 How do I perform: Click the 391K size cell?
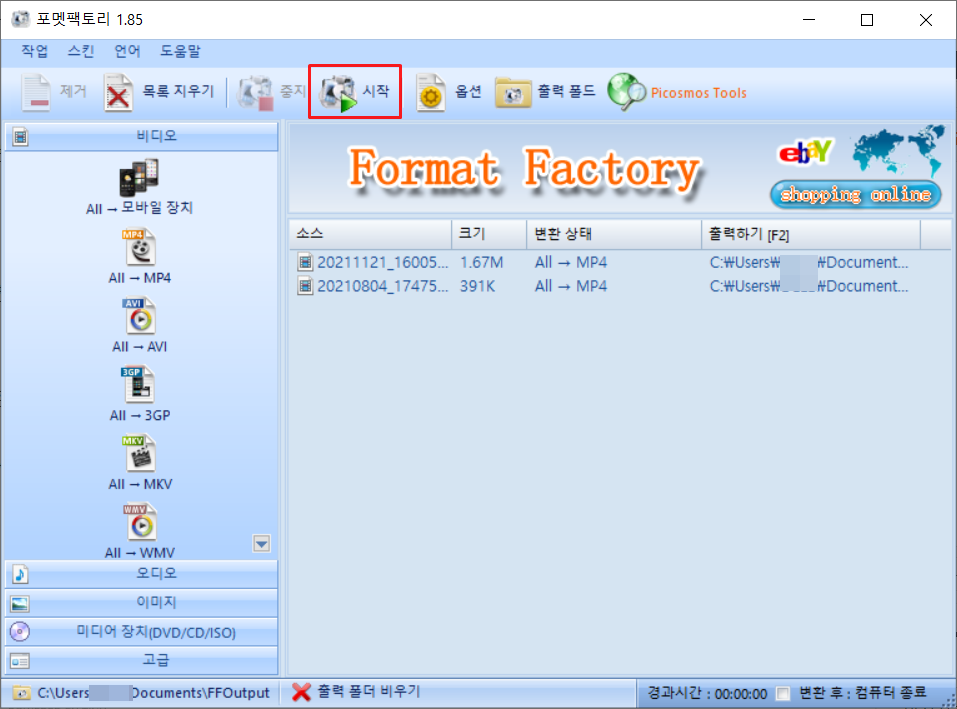coord(477,286)
